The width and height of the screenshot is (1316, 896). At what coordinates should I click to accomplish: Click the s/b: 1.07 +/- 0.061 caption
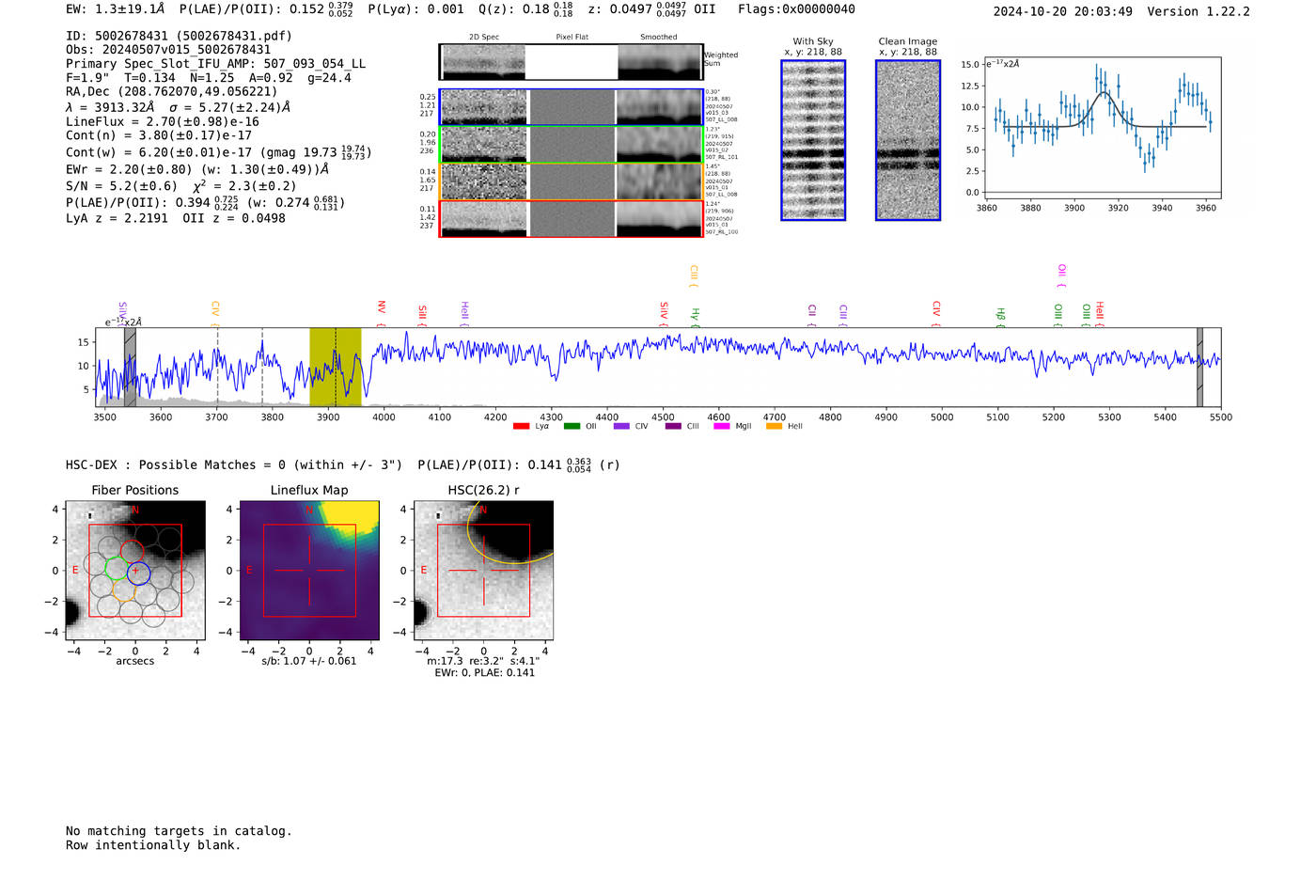coord(309,661)
